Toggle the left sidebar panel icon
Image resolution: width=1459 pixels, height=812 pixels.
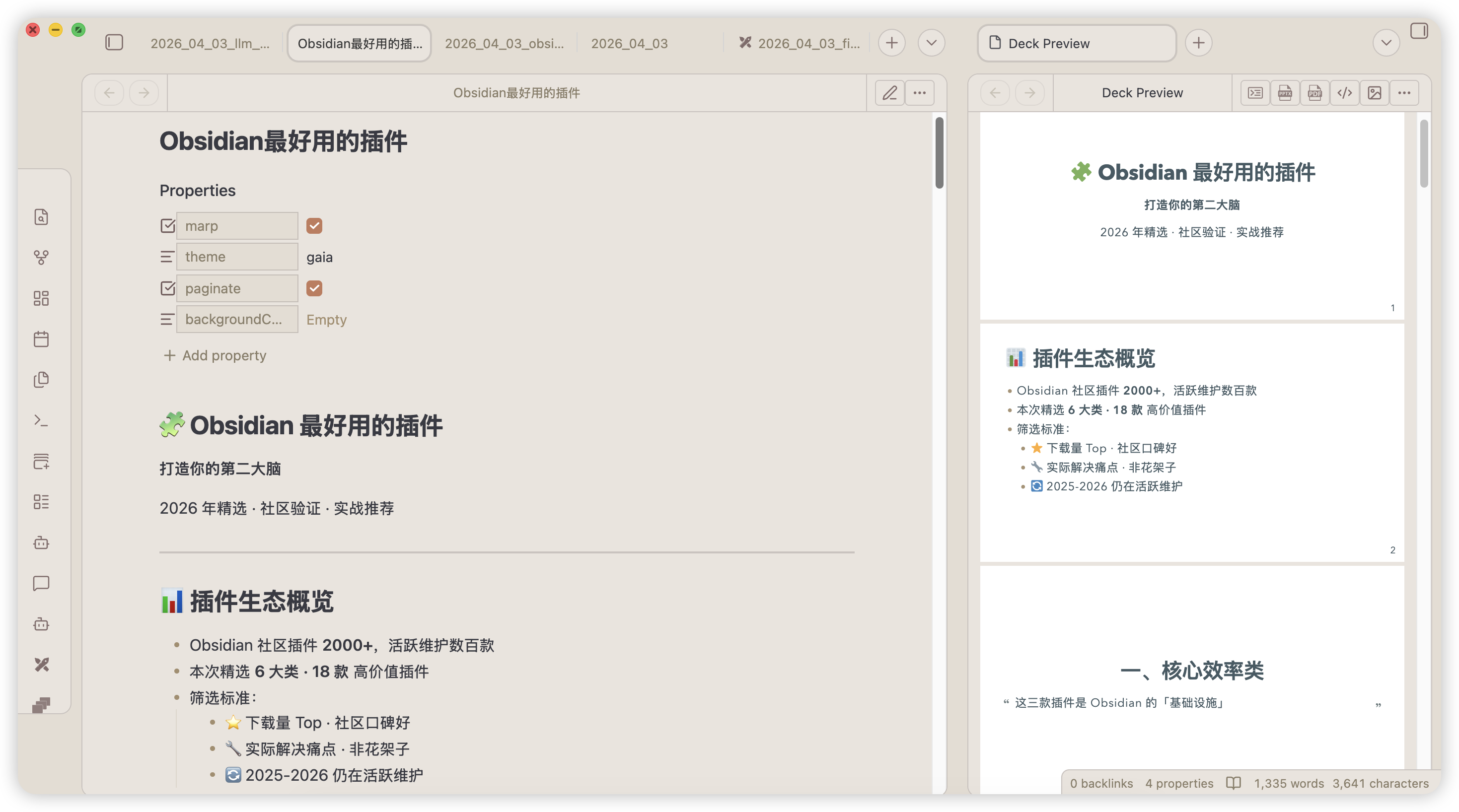click(114, 43)
